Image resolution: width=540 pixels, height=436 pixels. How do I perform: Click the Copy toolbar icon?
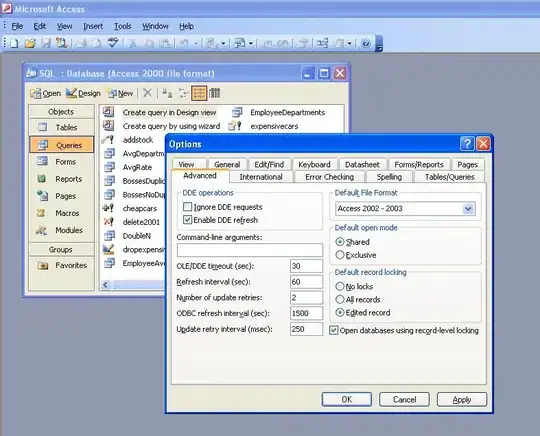[149, 43]
